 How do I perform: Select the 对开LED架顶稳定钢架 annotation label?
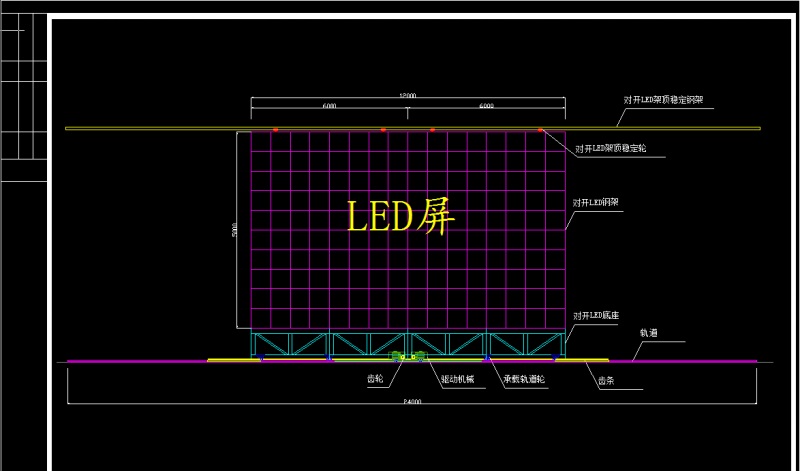click(x=665, y=101)
